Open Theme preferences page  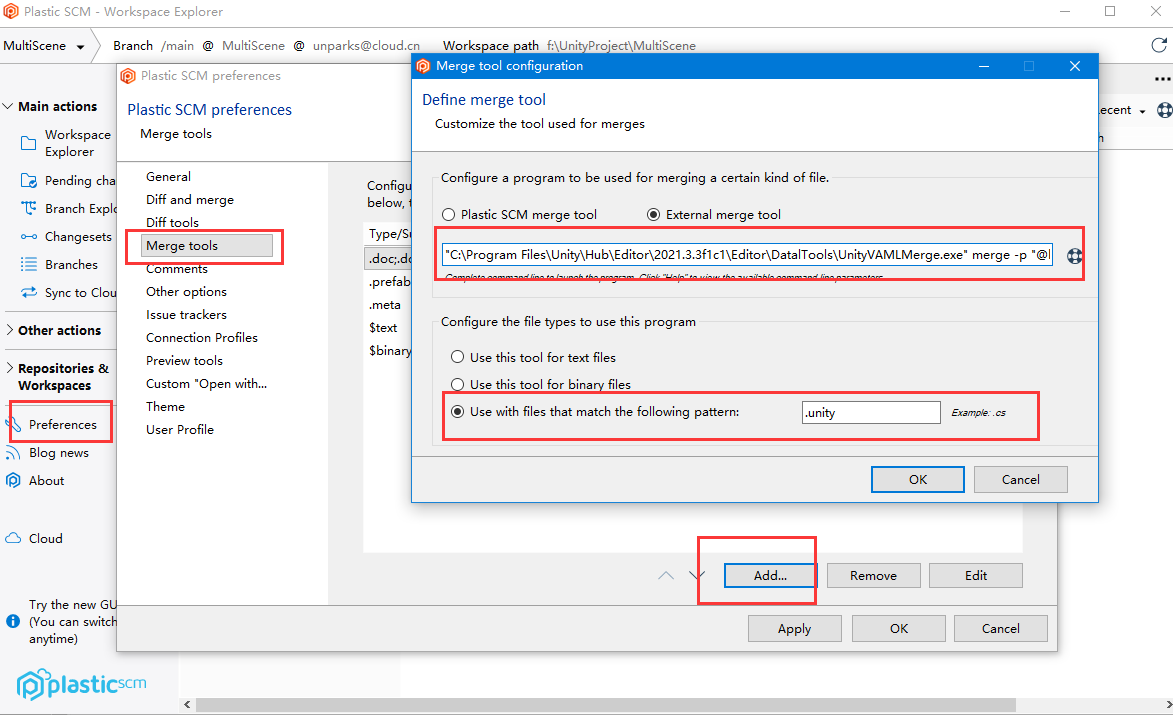pyautogui.click(x=165, y=407)
